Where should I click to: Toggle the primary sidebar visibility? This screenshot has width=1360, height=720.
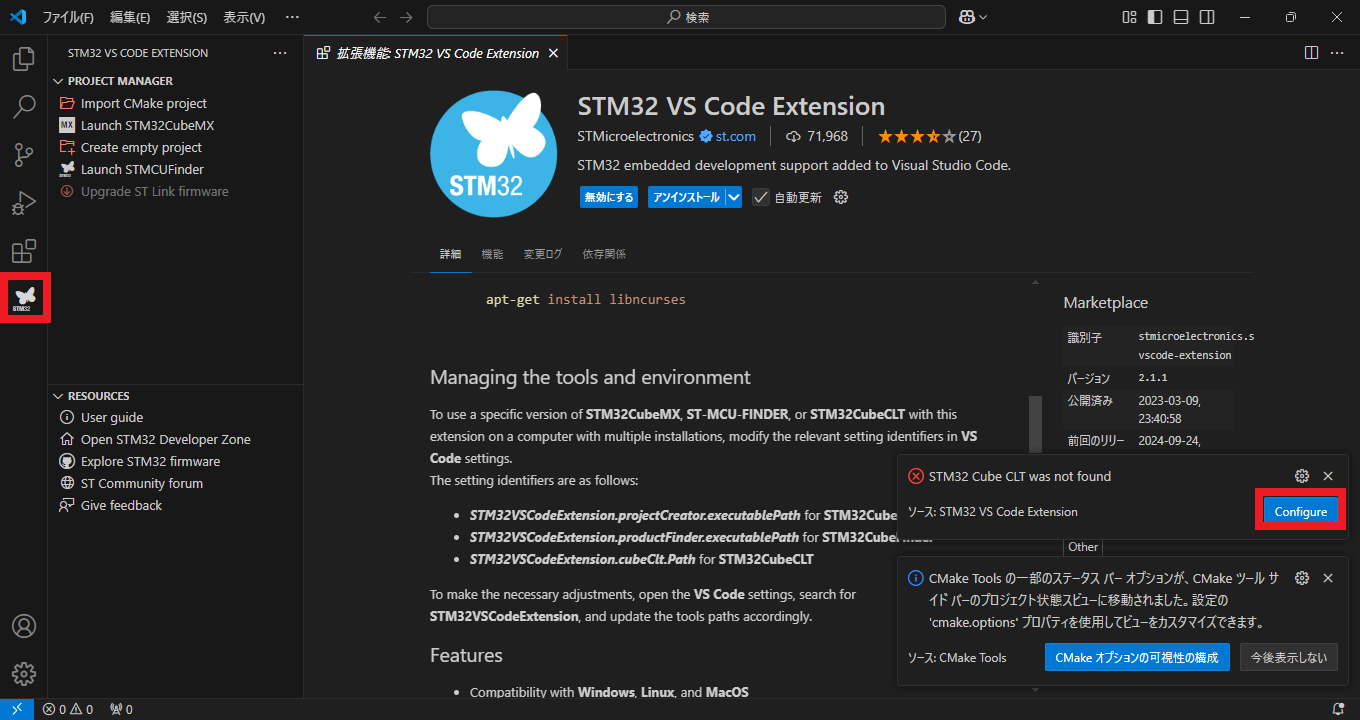pyautogui.click(x=1156, y=17)
